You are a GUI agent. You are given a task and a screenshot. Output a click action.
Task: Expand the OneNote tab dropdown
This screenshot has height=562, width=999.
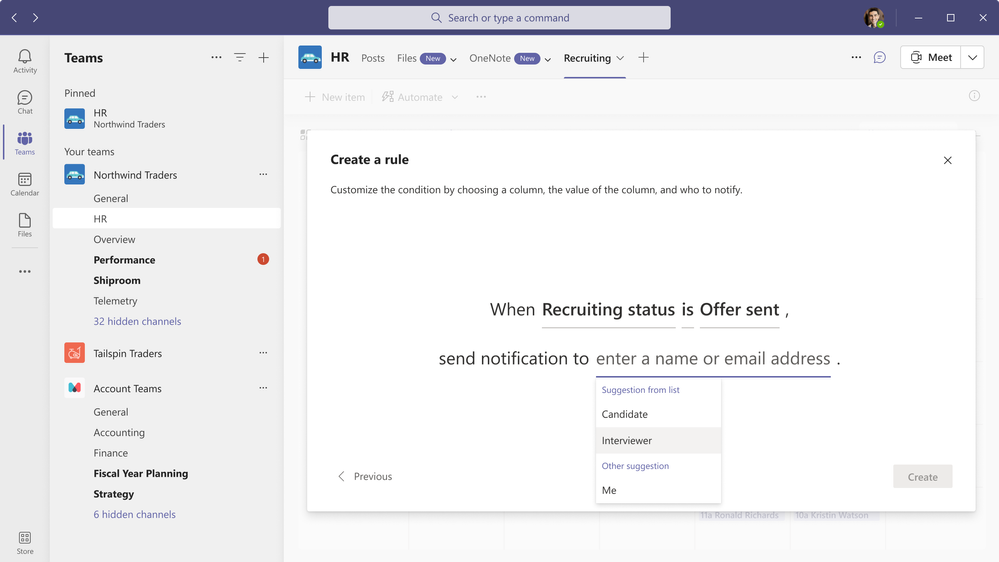coord(547,59)
